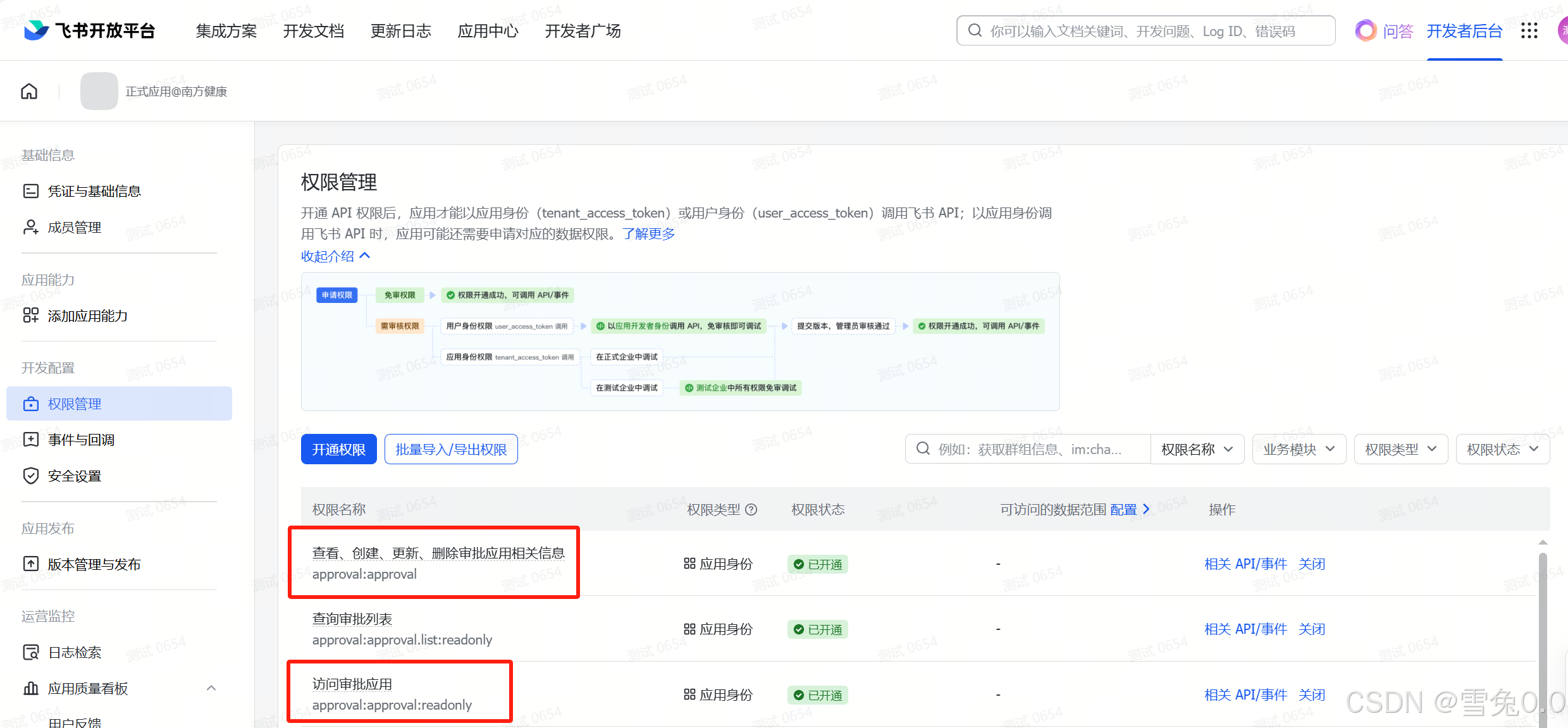Open 开发文档 in top navigation
Screen dimensions: 1568x728
coord(314,31)
